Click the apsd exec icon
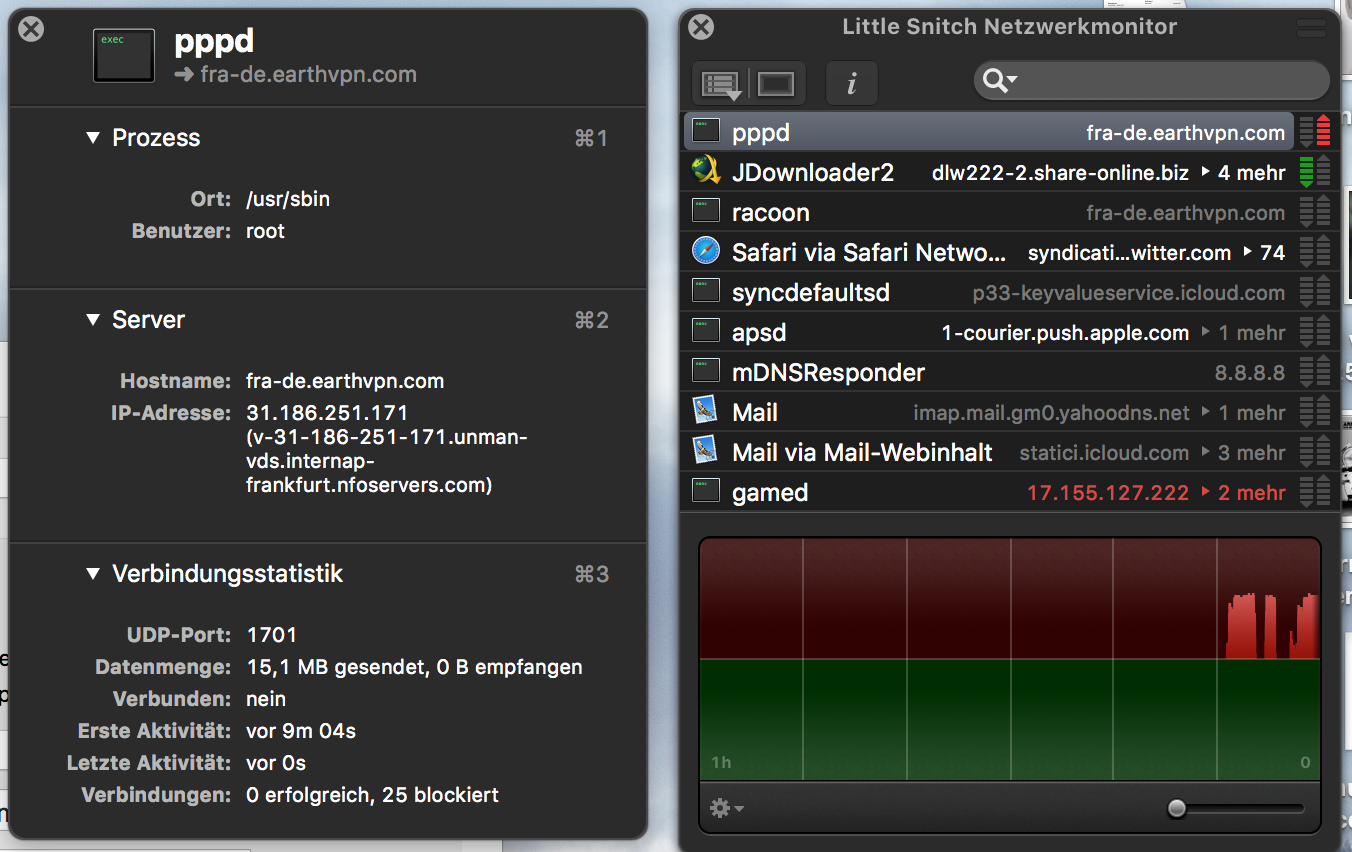The width and height of the screenshot is (1352, 852). pyautogui.click(x=706, y=331)
